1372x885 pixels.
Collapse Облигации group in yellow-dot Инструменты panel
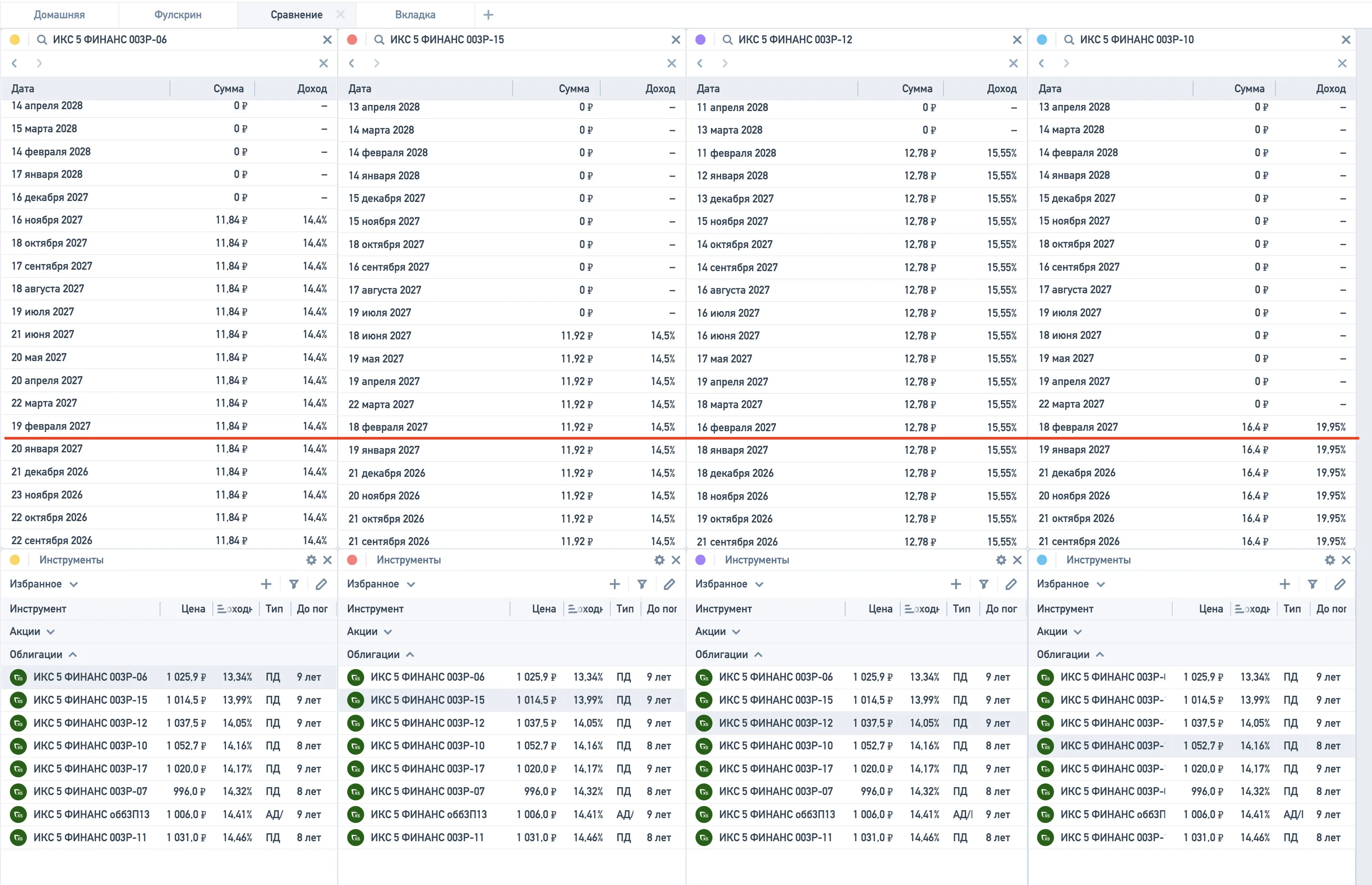43,654
